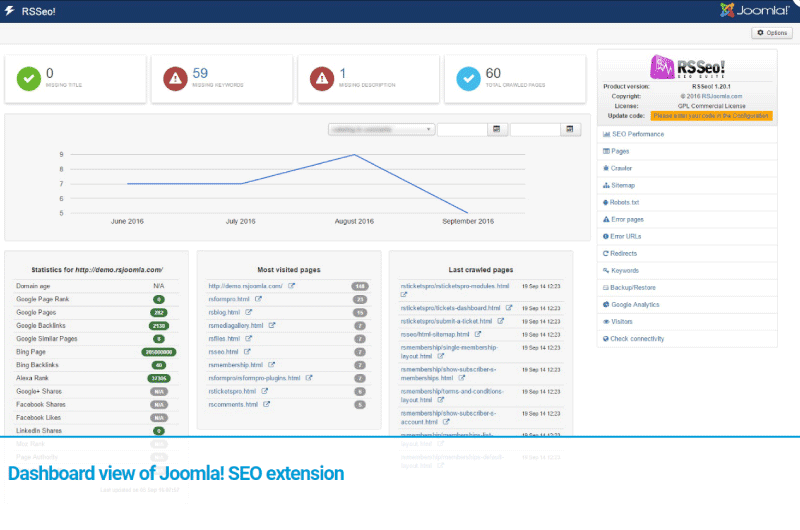
Task: Click the start date input field
Action: click(x=462, y=130)
